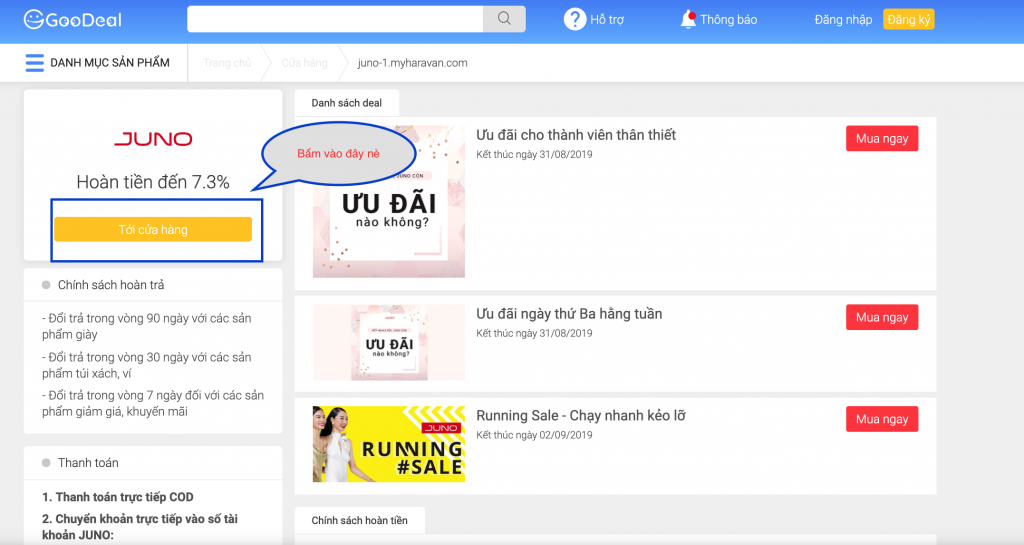Go to Trang chủ breadcrumb
1024x545 pixels.
(x=227, y=63)
